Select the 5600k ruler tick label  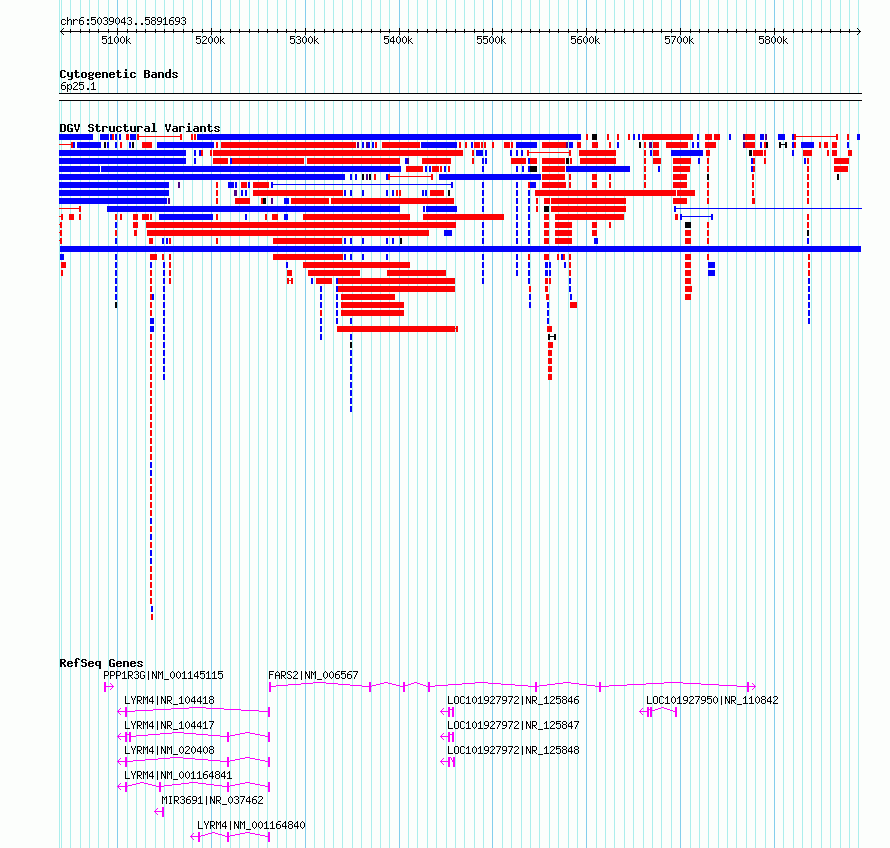[585, 40]
